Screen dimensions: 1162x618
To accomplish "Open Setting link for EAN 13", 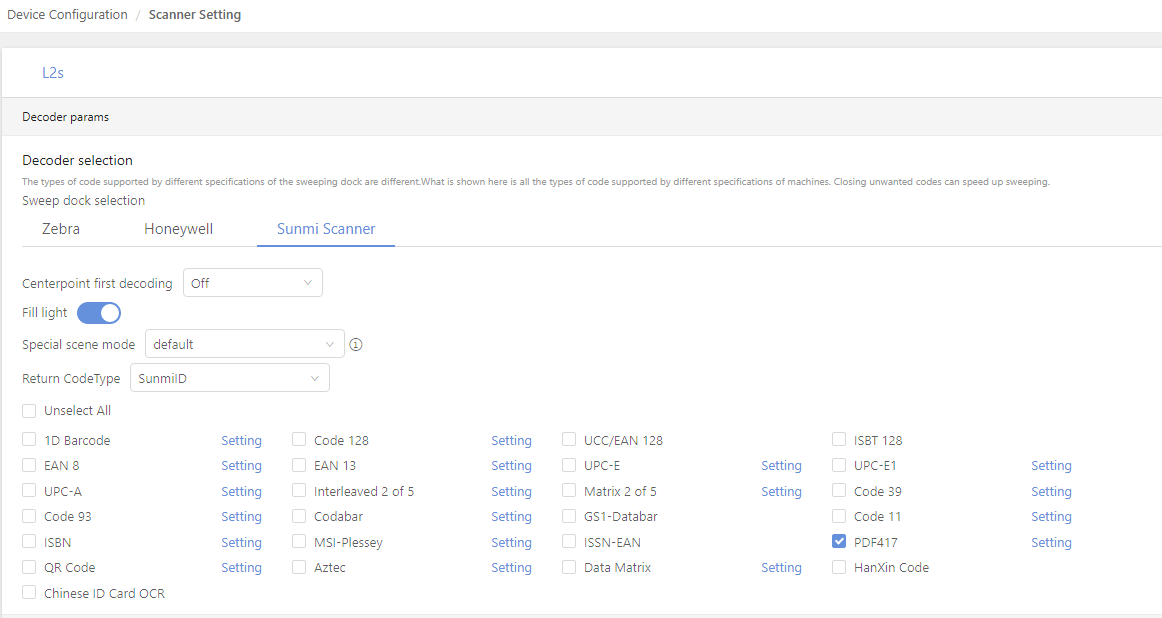I will [511, 466].
